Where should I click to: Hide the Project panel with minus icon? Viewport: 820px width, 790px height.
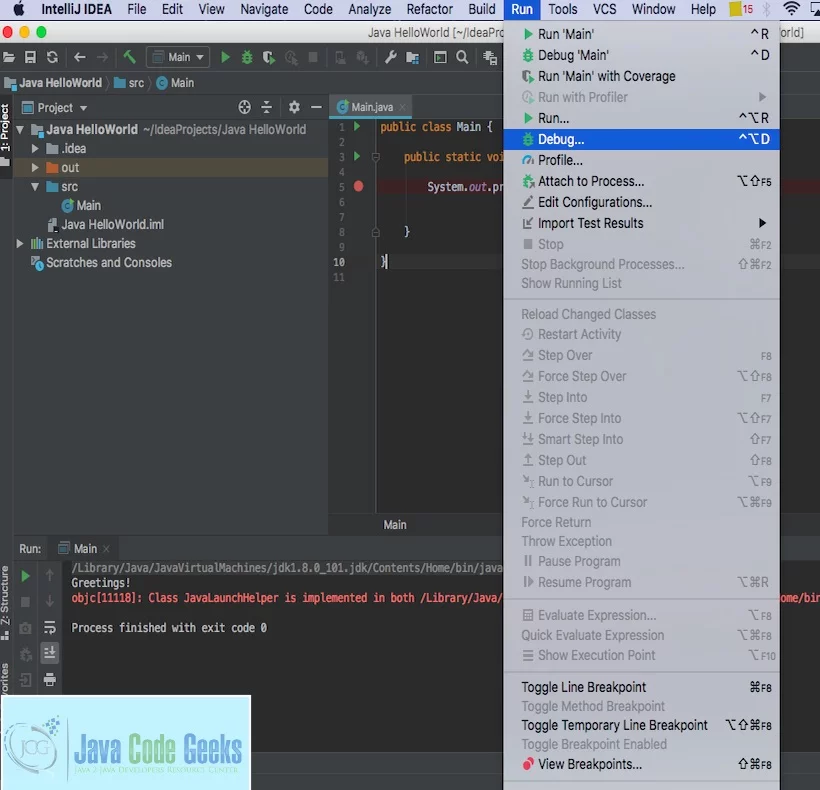(316, 107)
